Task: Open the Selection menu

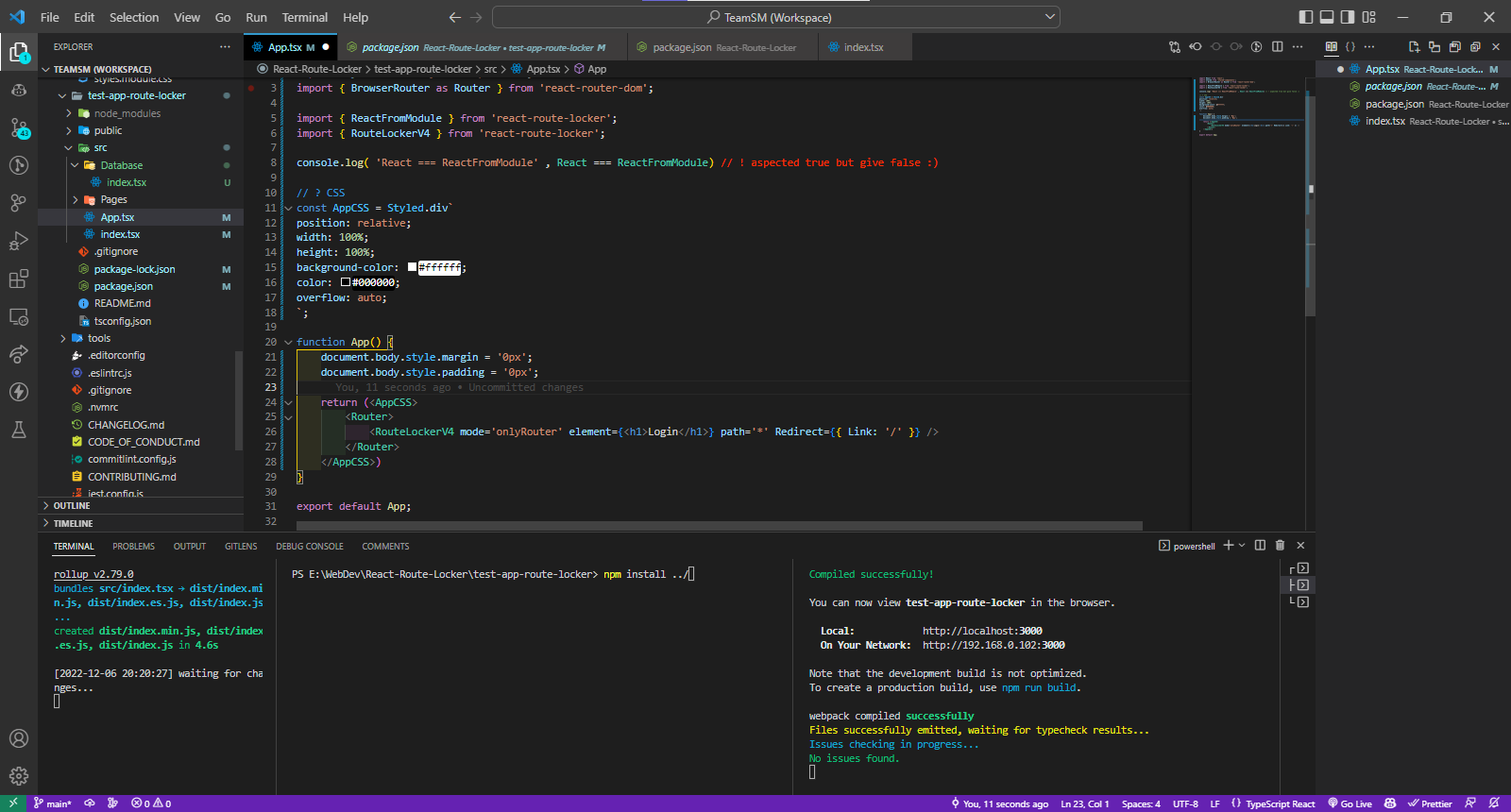Action: tap(134, 17)
